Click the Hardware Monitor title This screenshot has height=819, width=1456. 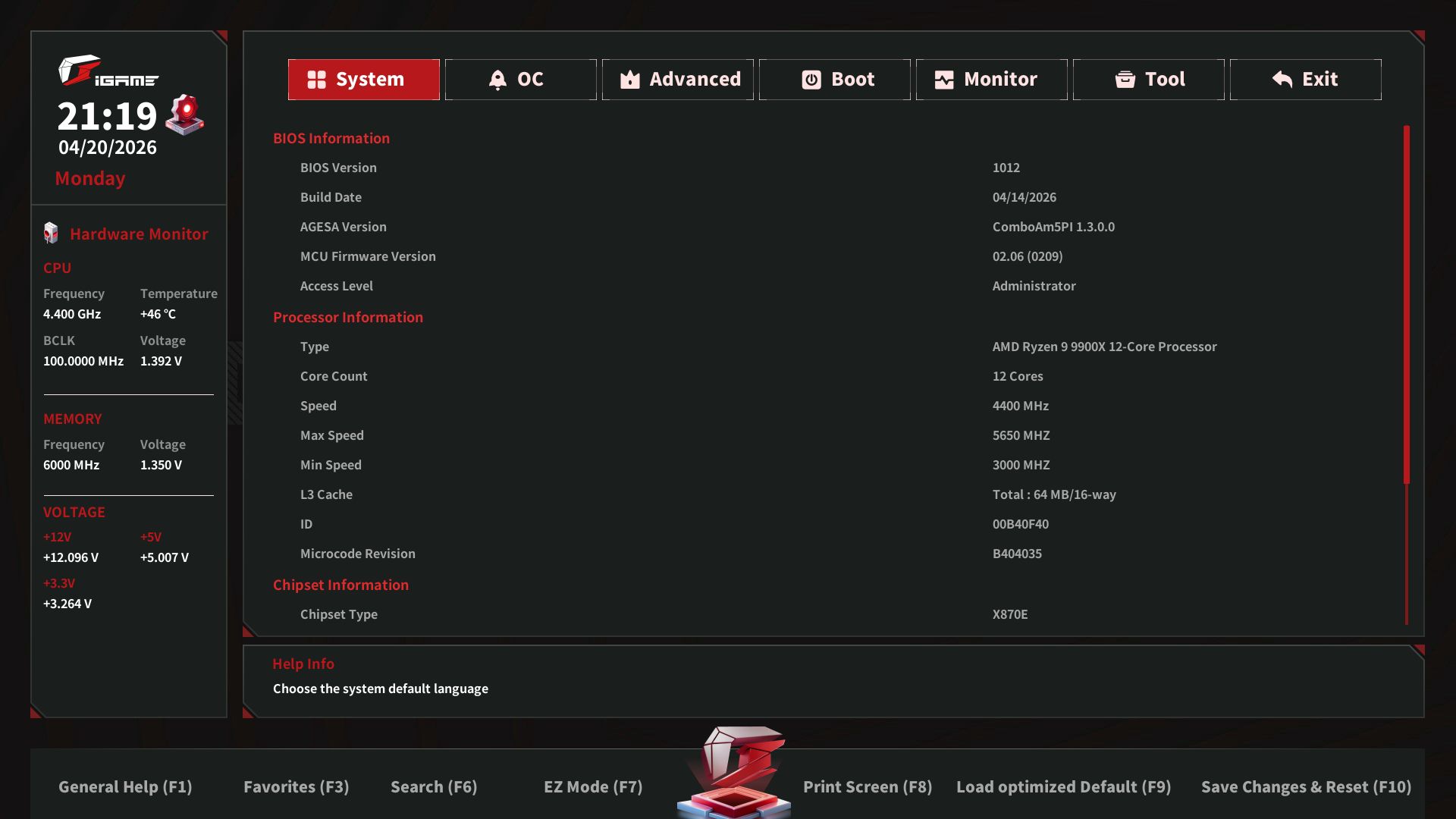click(139, 234)
